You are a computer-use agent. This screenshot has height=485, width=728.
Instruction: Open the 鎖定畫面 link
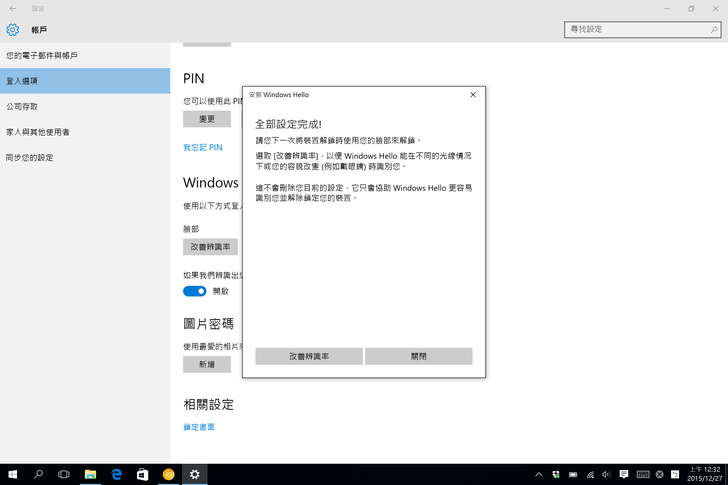(x=199, y=427)
